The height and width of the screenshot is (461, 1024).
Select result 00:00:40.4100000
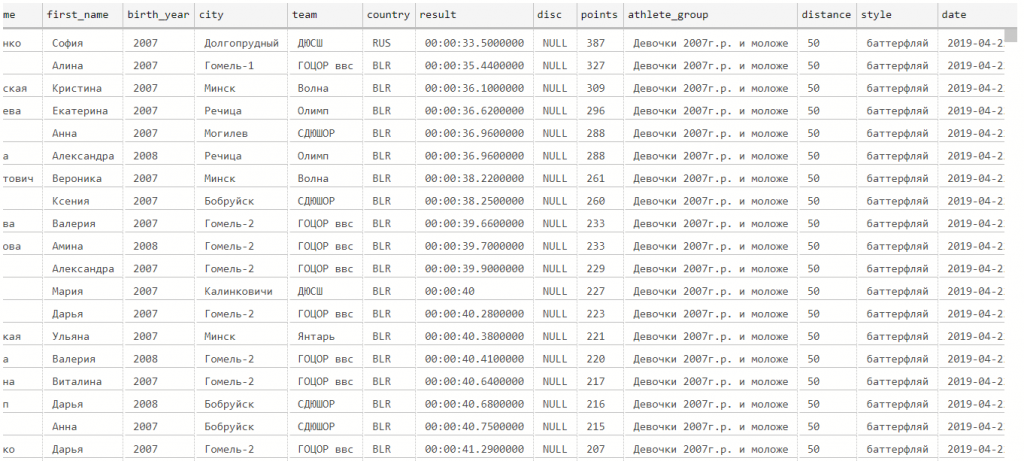[474, 359]
